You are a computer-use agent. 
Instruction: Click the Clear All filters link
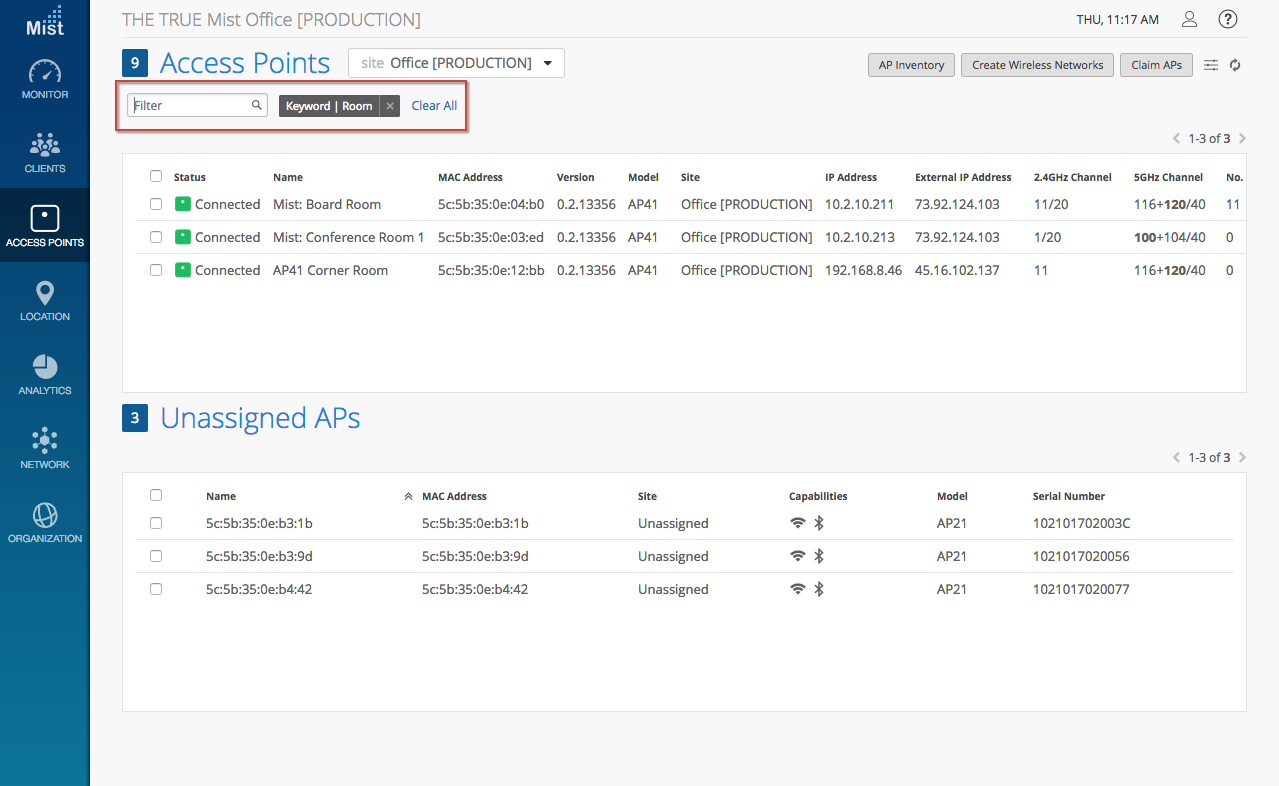coord(434,106)
